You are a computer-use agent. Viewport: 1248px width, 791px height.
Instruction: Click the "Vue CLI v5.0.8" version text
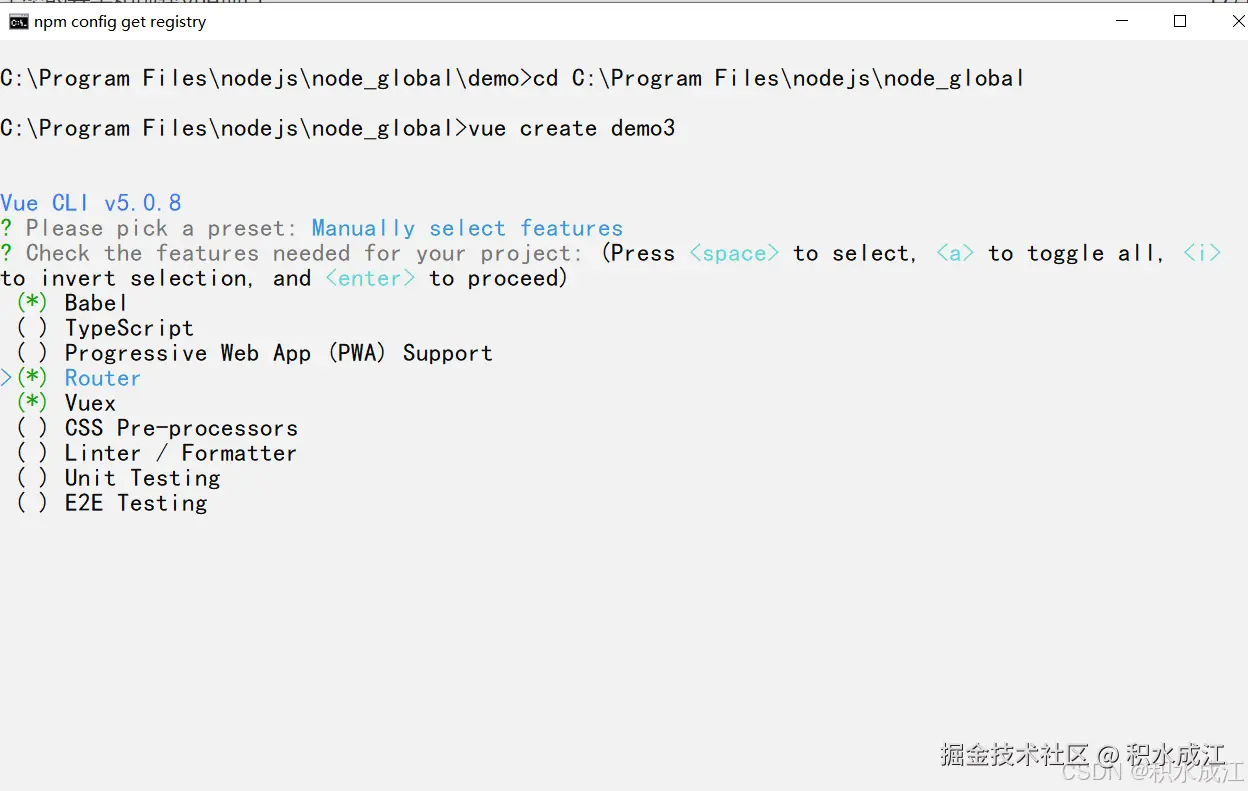click(91, 203)
